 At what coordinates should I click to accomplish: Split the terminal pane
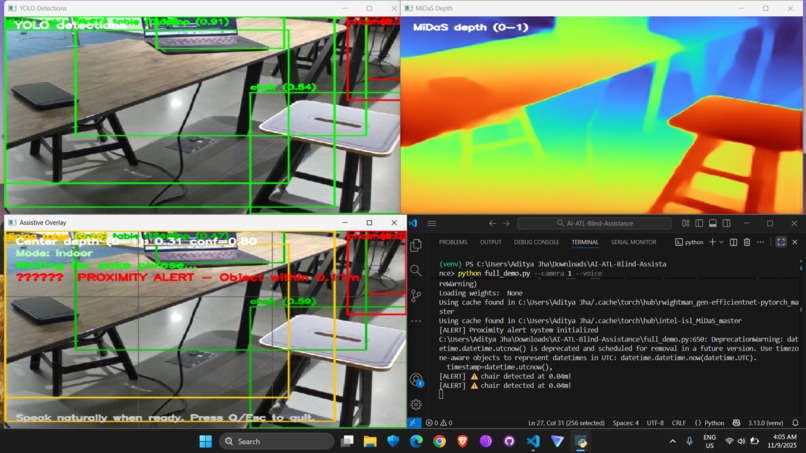[x=734, y=242]
